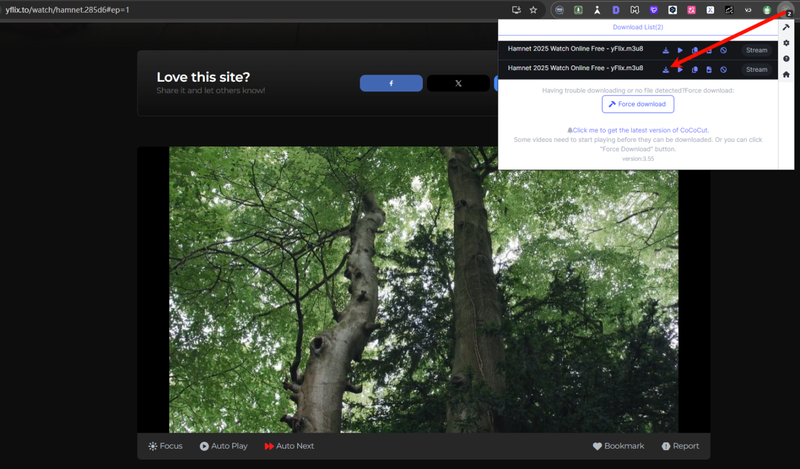
Task: Copy link of first Hamnet m3u8 entry
Action: click(x=694, y=50)
